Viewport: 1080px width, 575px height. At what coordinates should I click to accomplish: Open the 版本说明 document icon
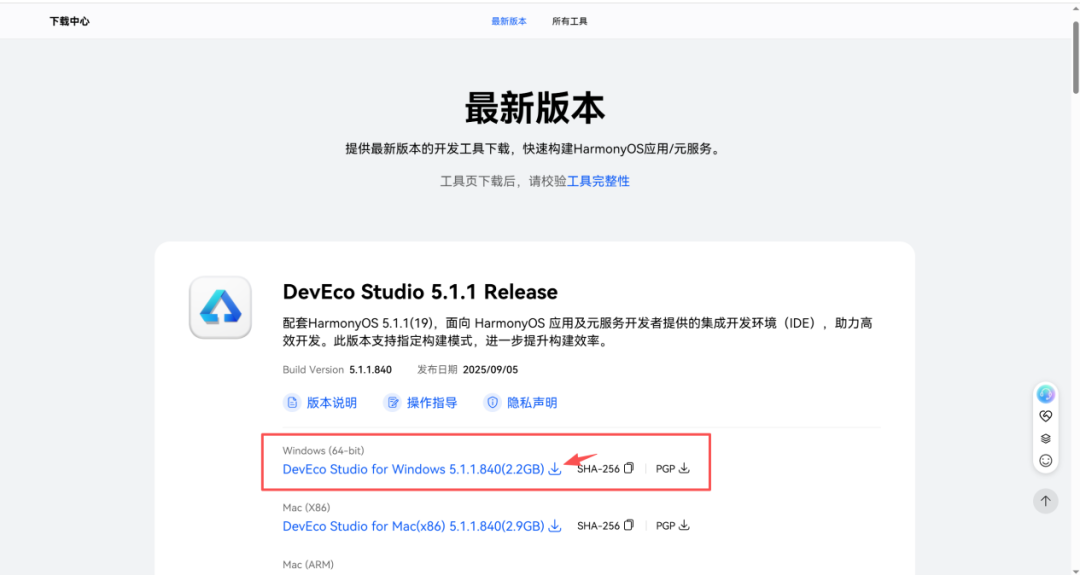(292, 403)
